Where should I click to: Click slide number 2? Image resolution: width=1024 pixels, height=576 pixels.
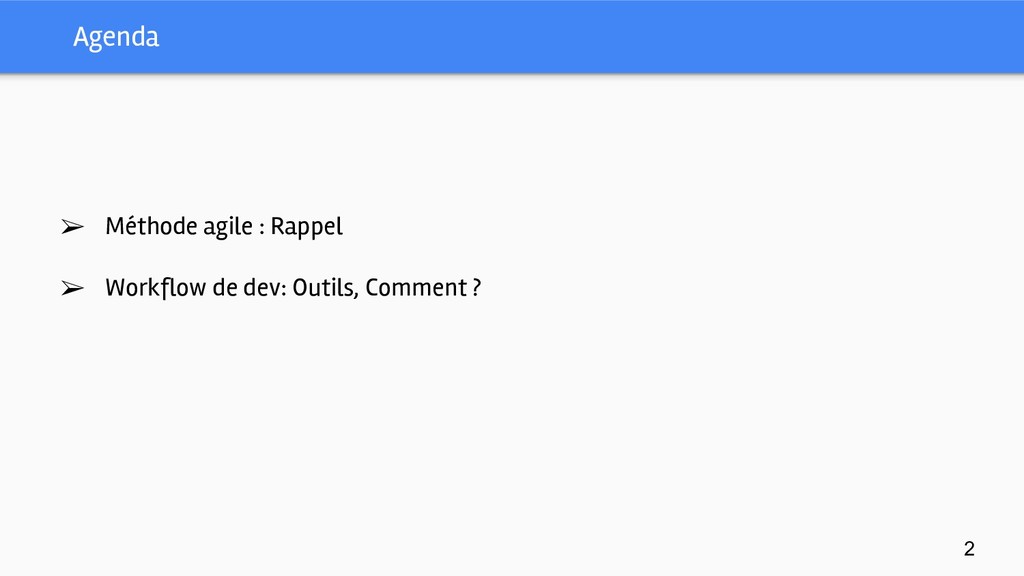click(x=968, y=548)
